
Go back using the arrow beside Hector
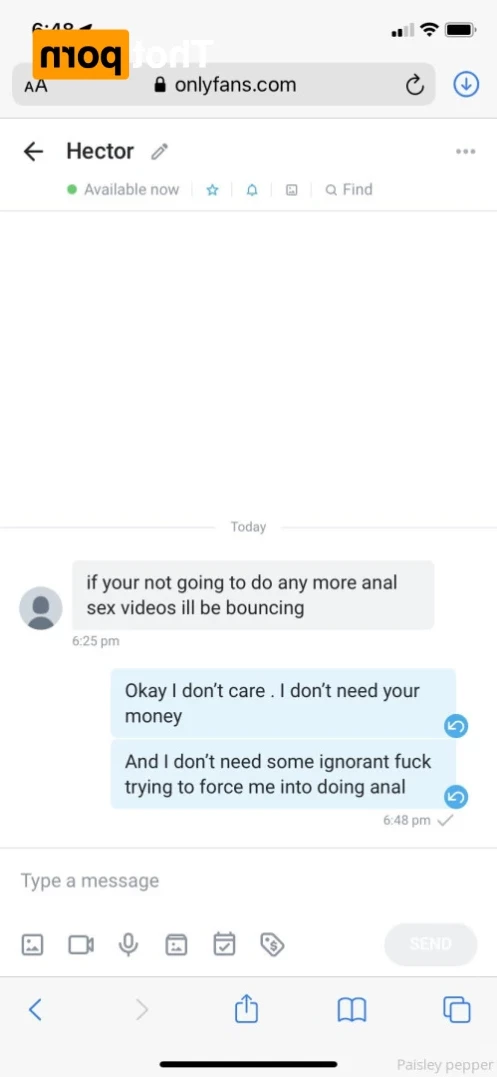(x=33, y=151)
